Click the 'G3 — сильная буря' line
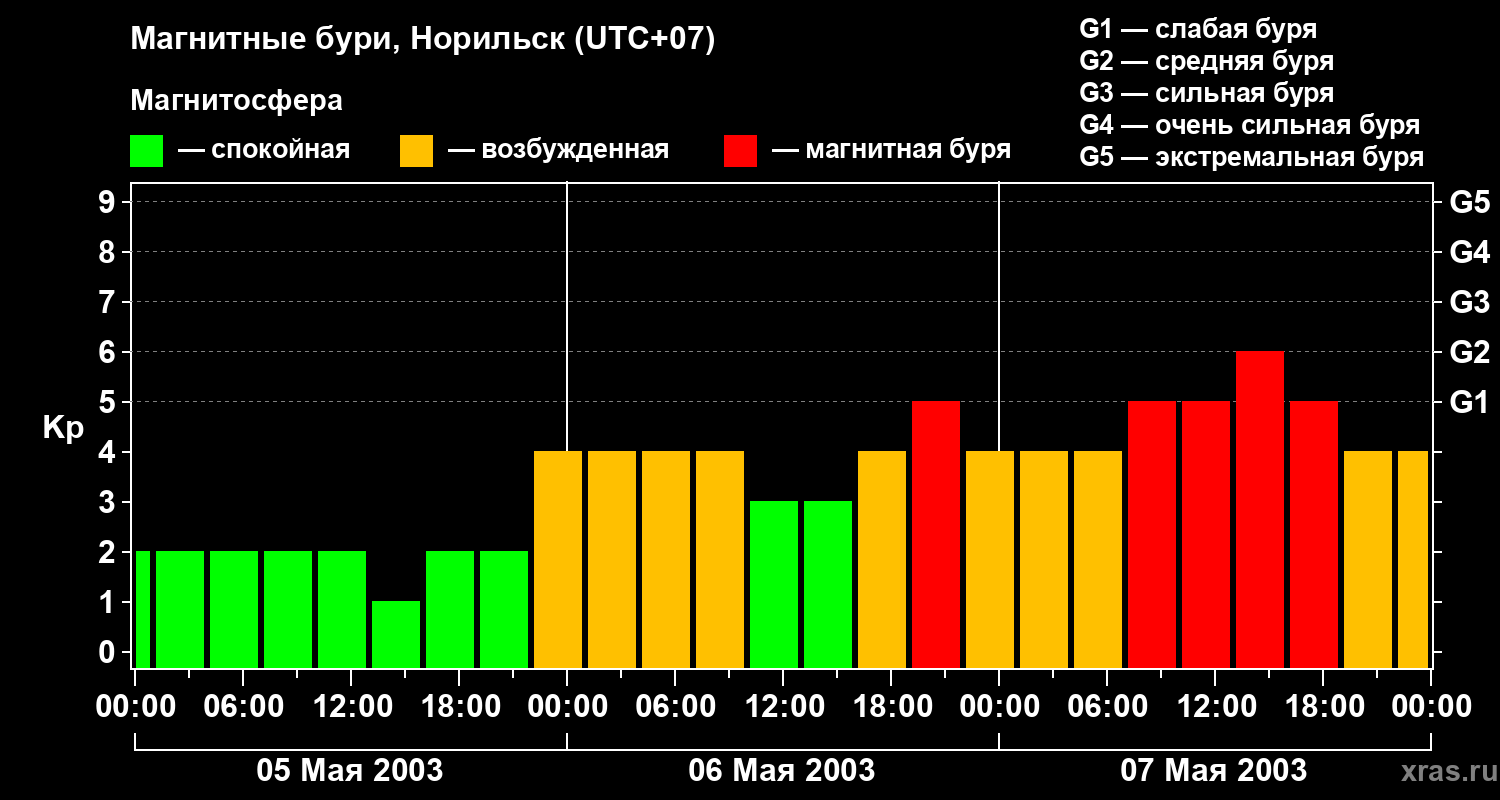 click(x=1207, y=93)
